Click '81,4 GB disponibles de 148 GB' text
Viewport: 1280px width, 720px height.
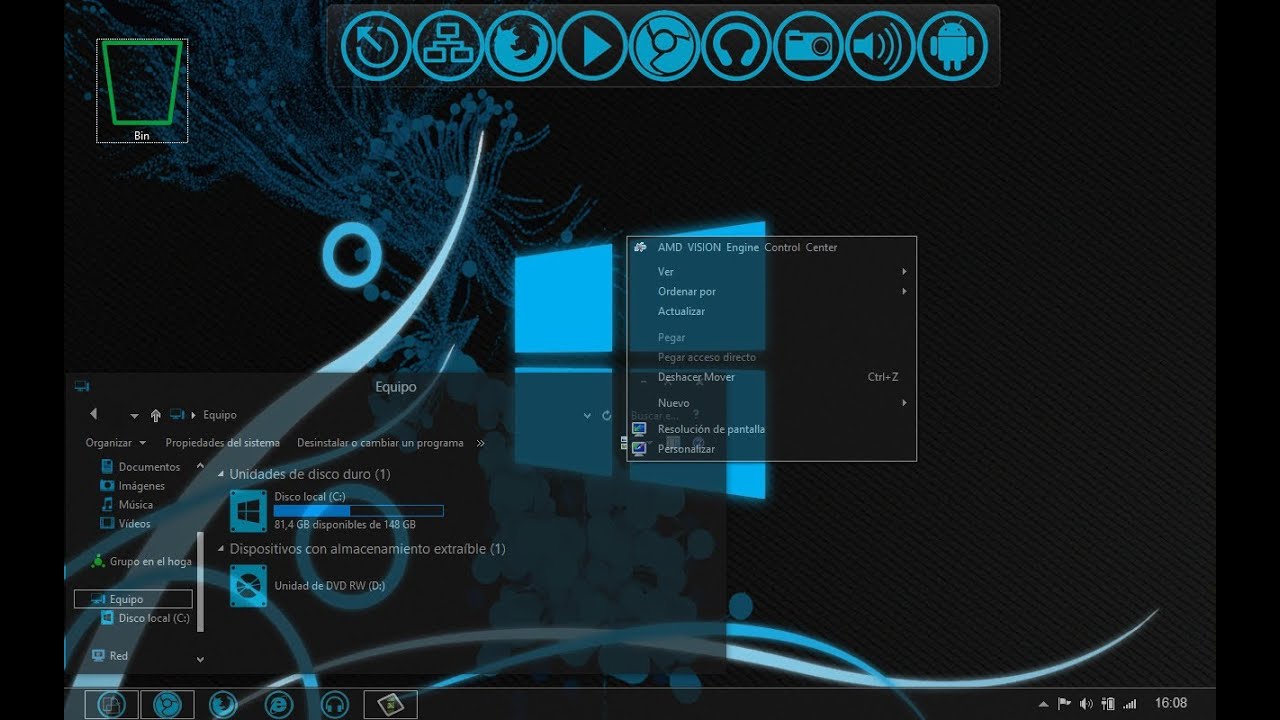(x=345, y=524)
